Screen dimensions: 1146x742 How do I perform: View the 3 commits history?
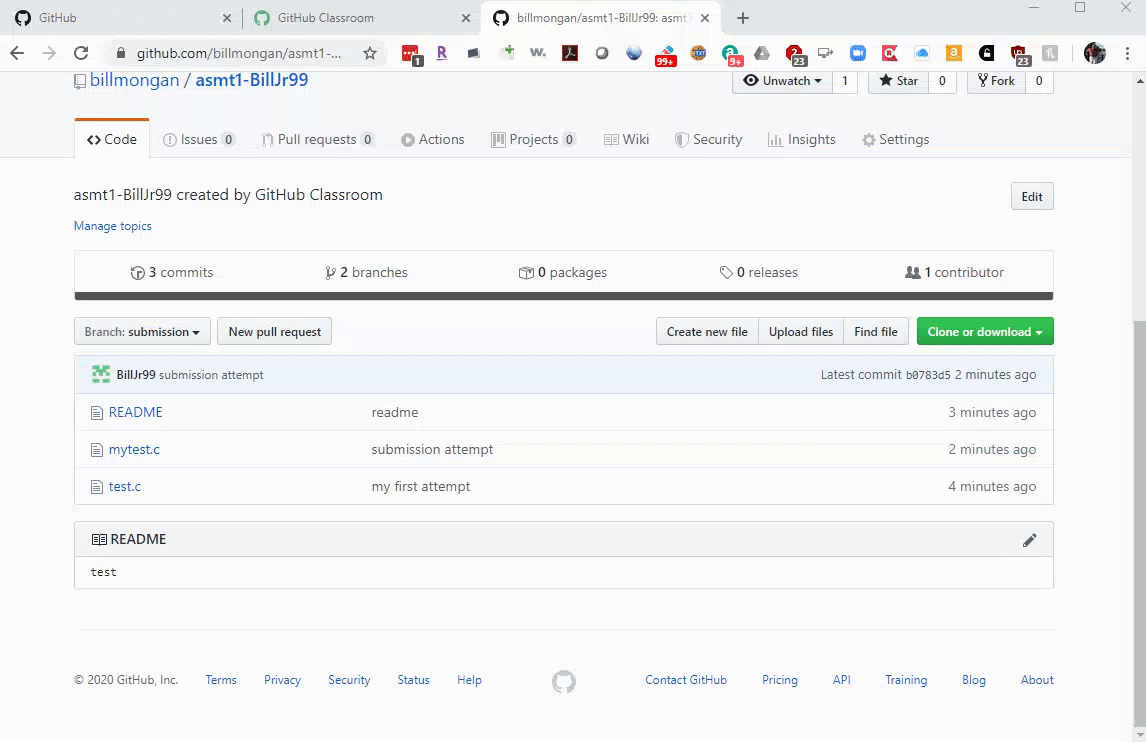click(172, 273)
